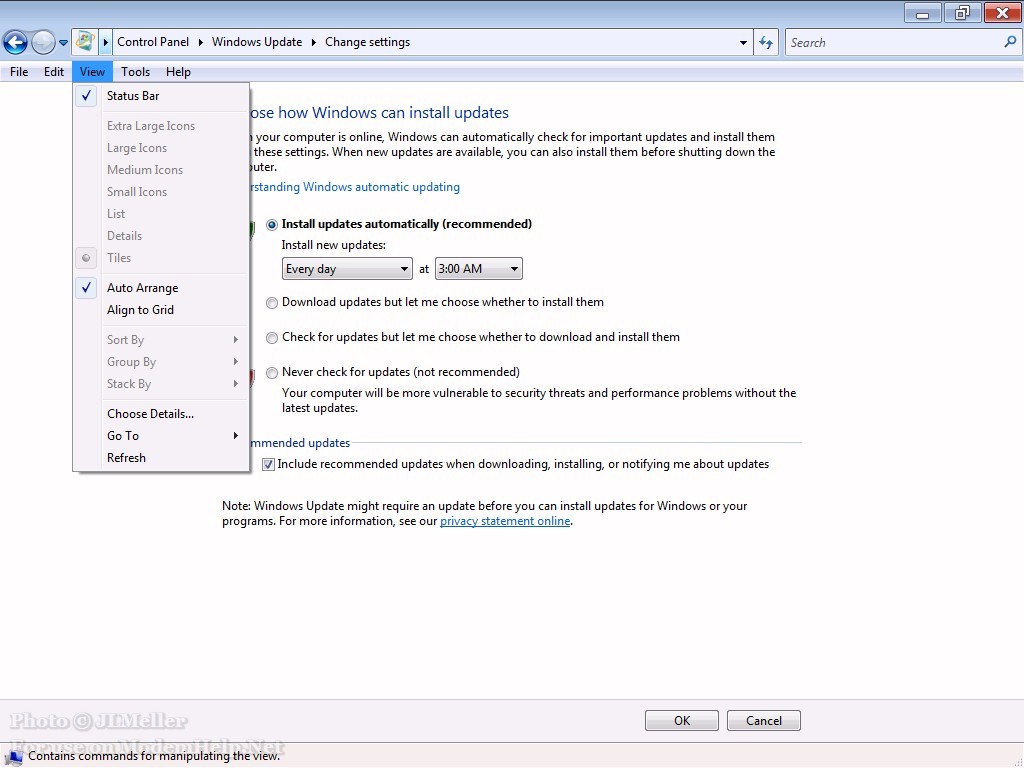Click the address bar Refresh icon

[x=766, y=42]
